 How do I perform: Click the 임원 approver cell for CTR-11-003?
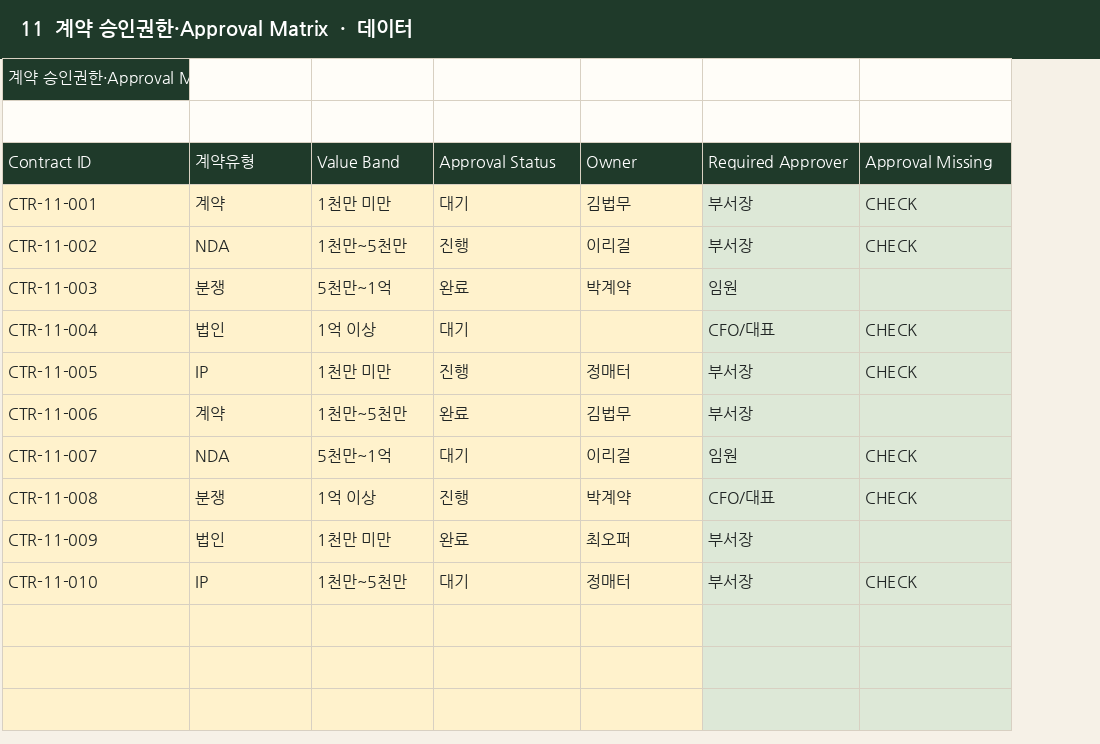[x=781, y=290]
